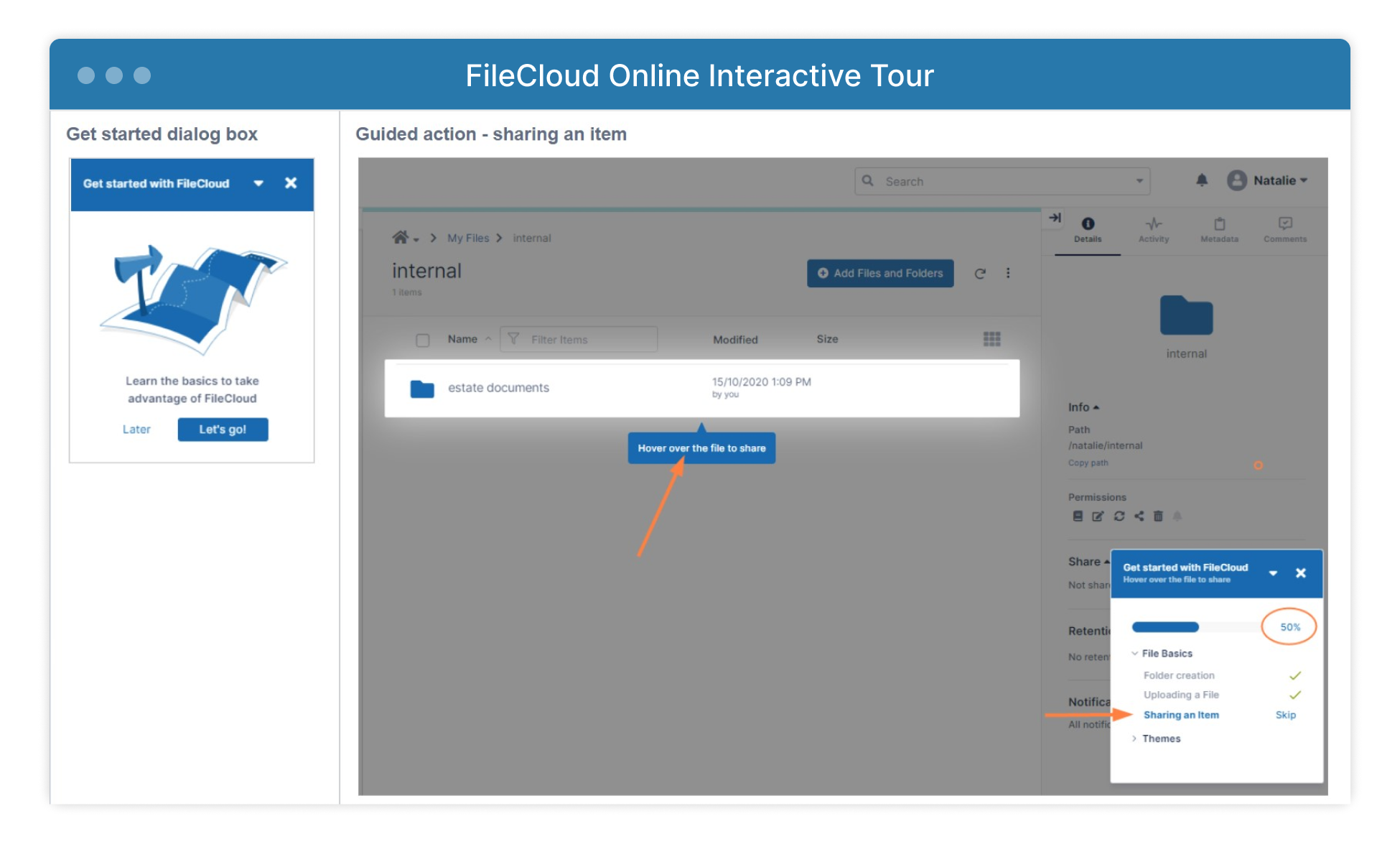
Task: Open the more options kebab menu
Action: point(1008,273)
